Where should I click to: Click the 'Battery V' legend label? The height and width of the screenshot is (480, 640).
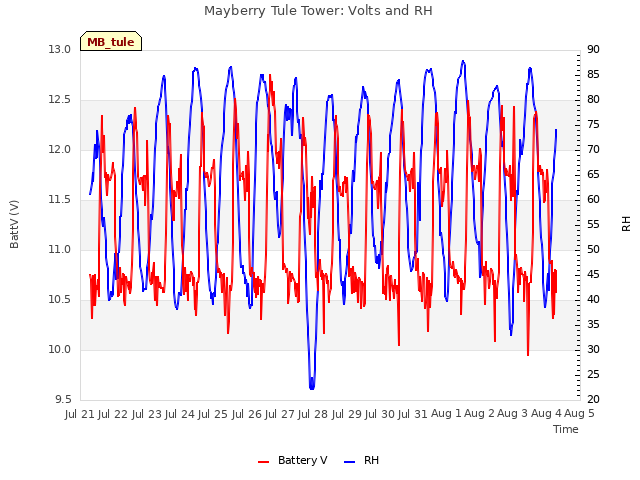302,460
